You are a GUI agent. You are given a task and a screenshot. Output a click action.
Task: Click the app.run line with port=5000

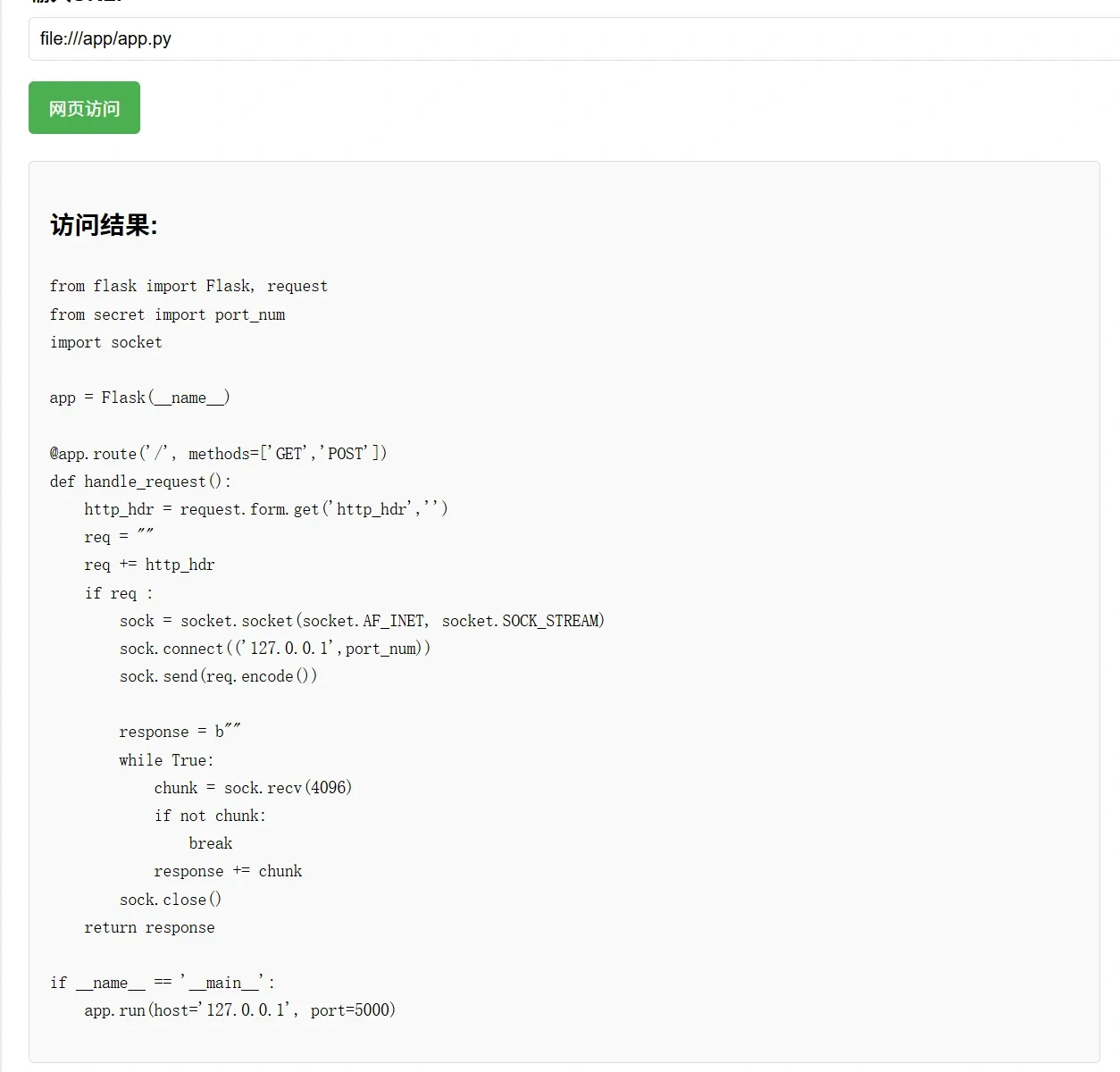point(239,1010)
